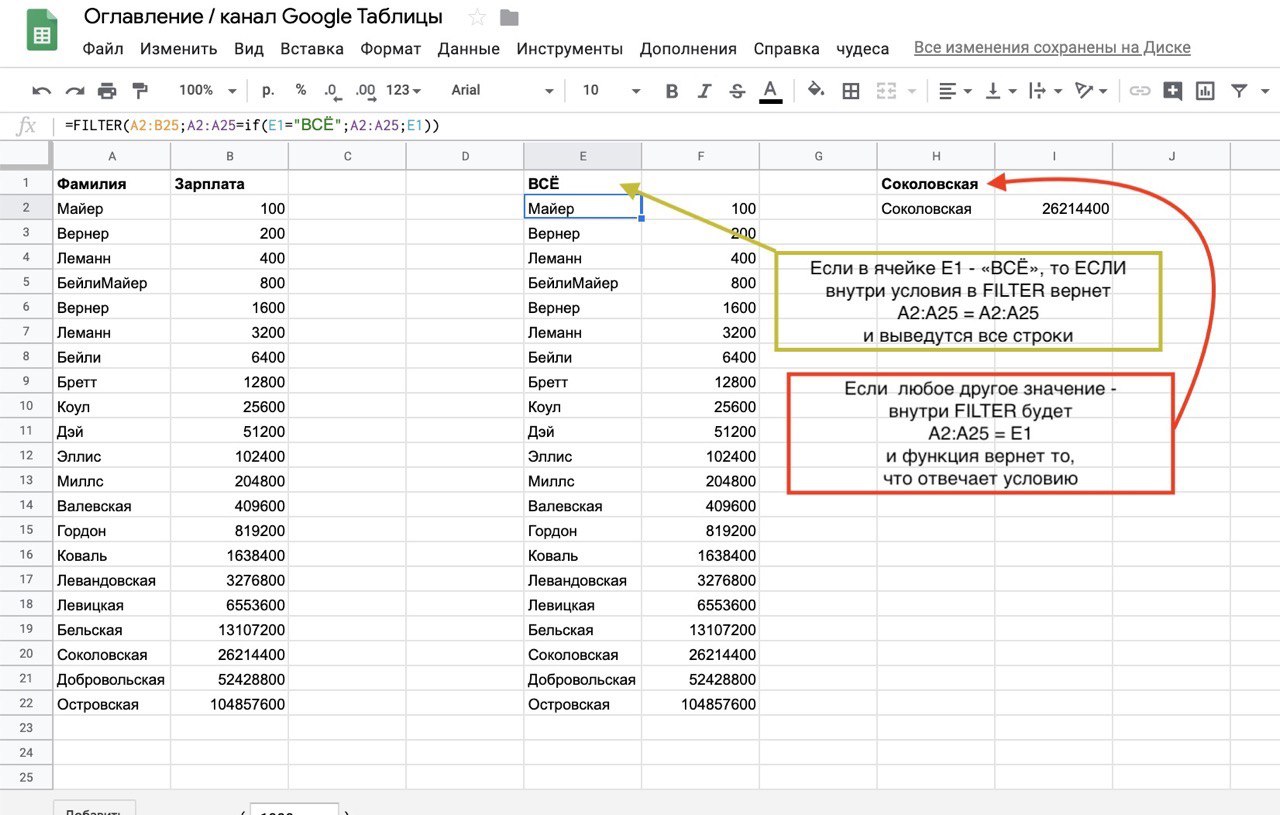Viewport: 1280px width, 815px height.
Task: Select the paint format roller tool
Action: tap(140, 90)
